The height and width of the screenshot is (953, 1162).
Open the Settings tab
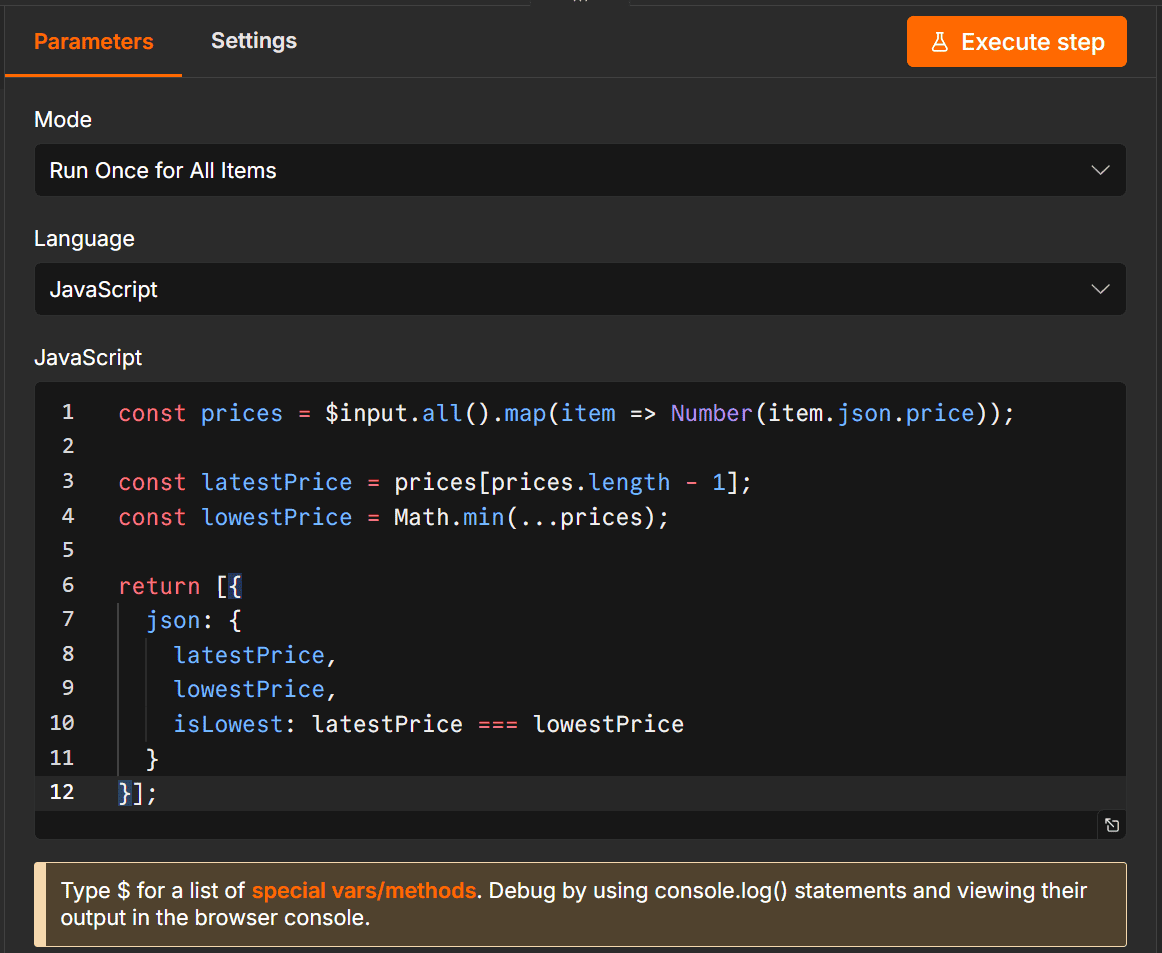(x=253, y=41)
